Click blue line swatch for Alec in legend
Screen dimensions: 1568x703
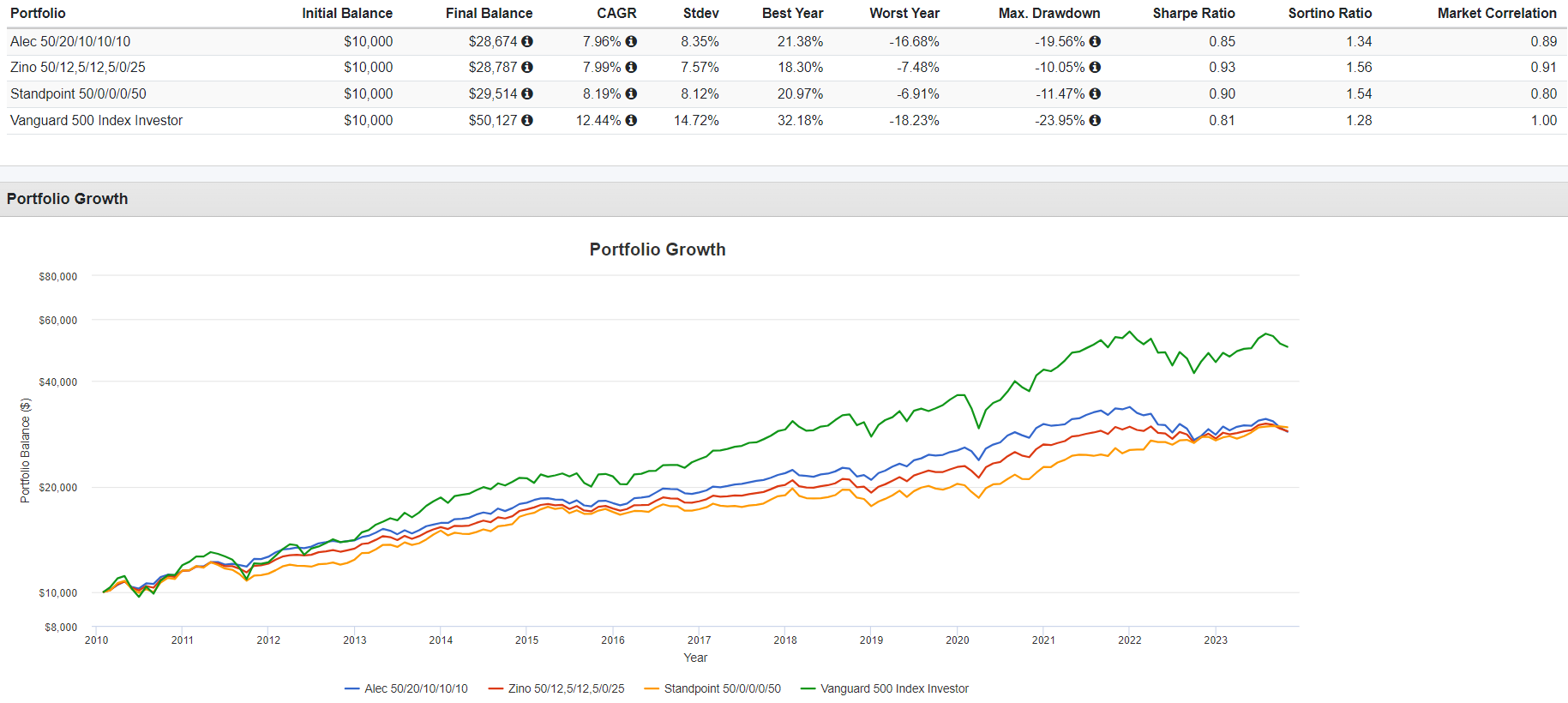pos(351,688)
